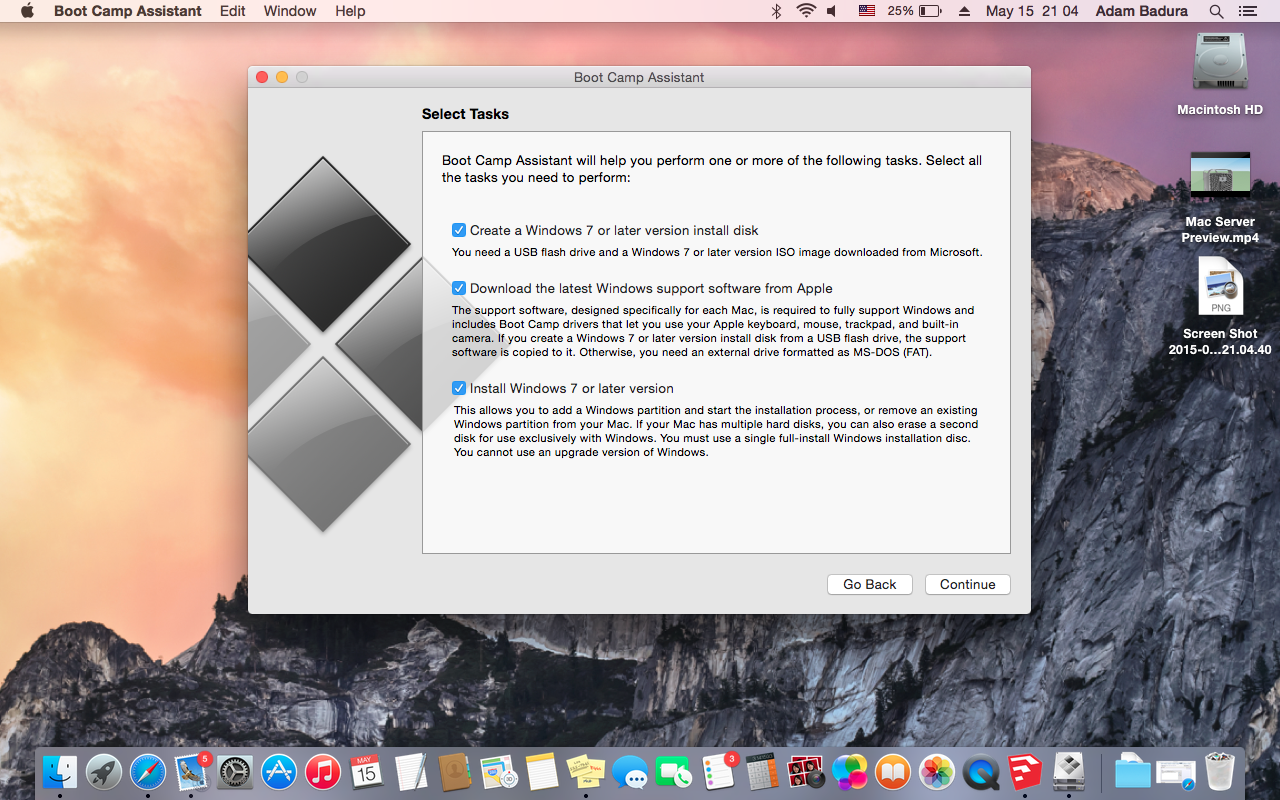Click the Wi-Fi status icon

point(806,11)
